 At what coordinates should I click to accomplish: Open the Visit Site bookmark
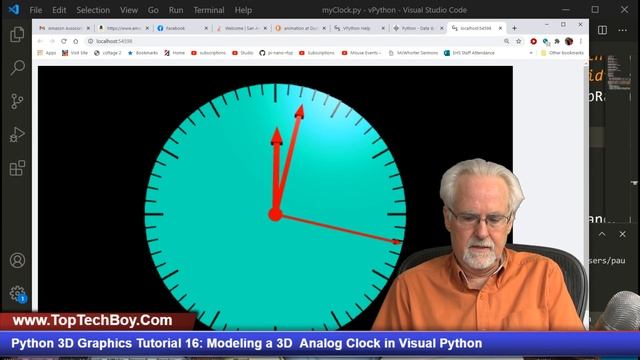click(x=75, y=53)
